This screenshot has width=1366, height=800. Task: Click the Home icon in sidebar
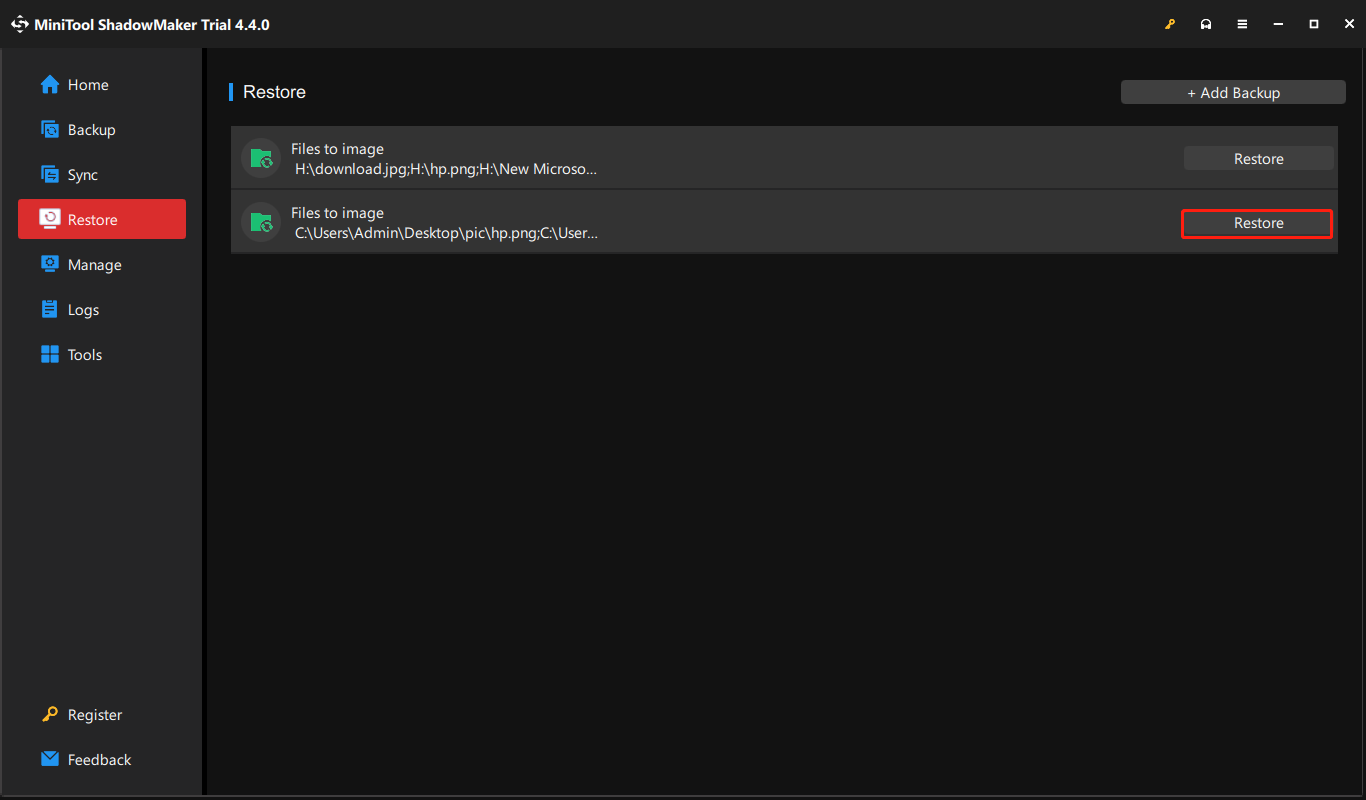pos(50,85)
